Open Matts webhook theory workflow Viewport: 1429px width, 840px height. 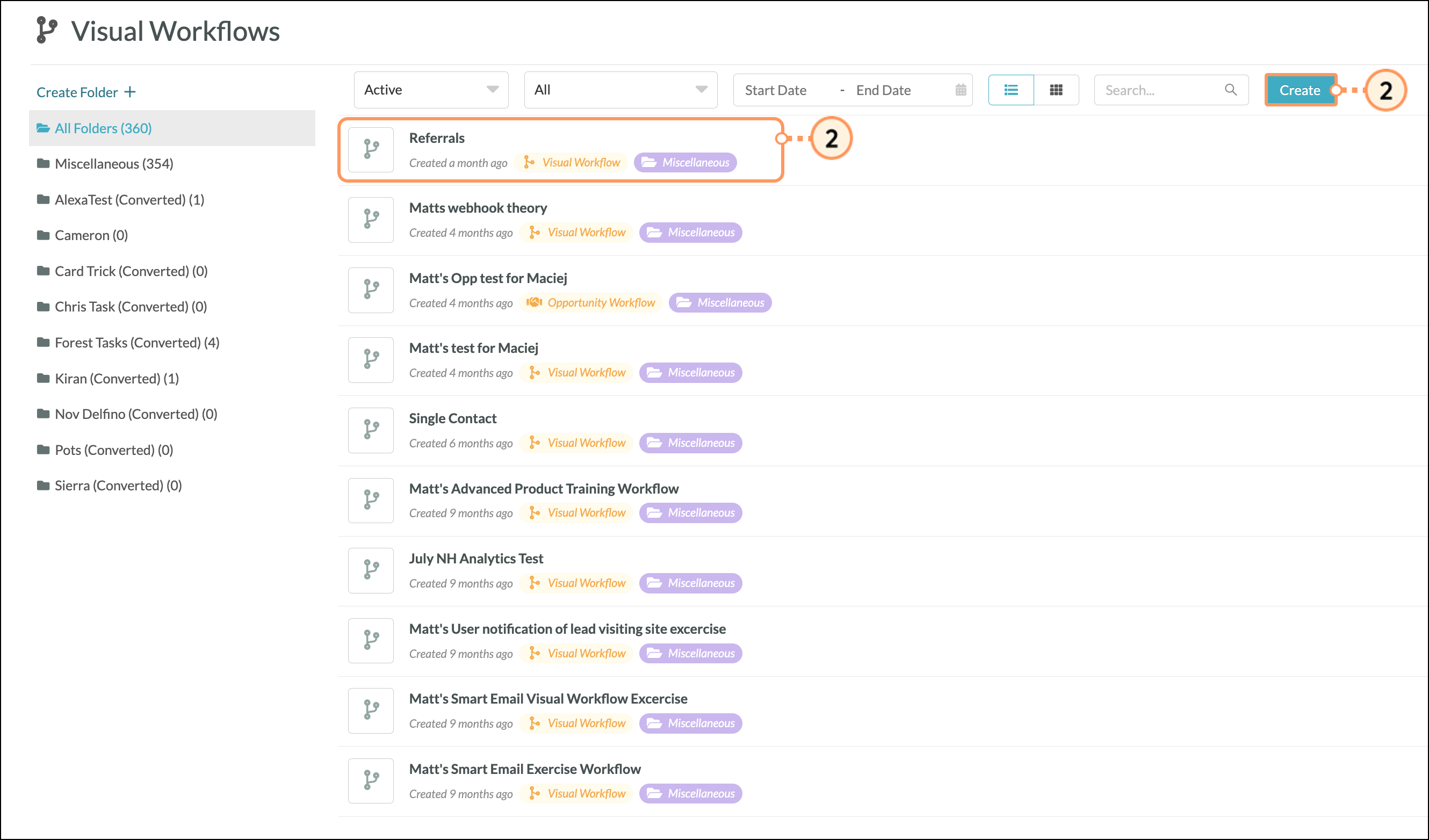click(478, 208)
